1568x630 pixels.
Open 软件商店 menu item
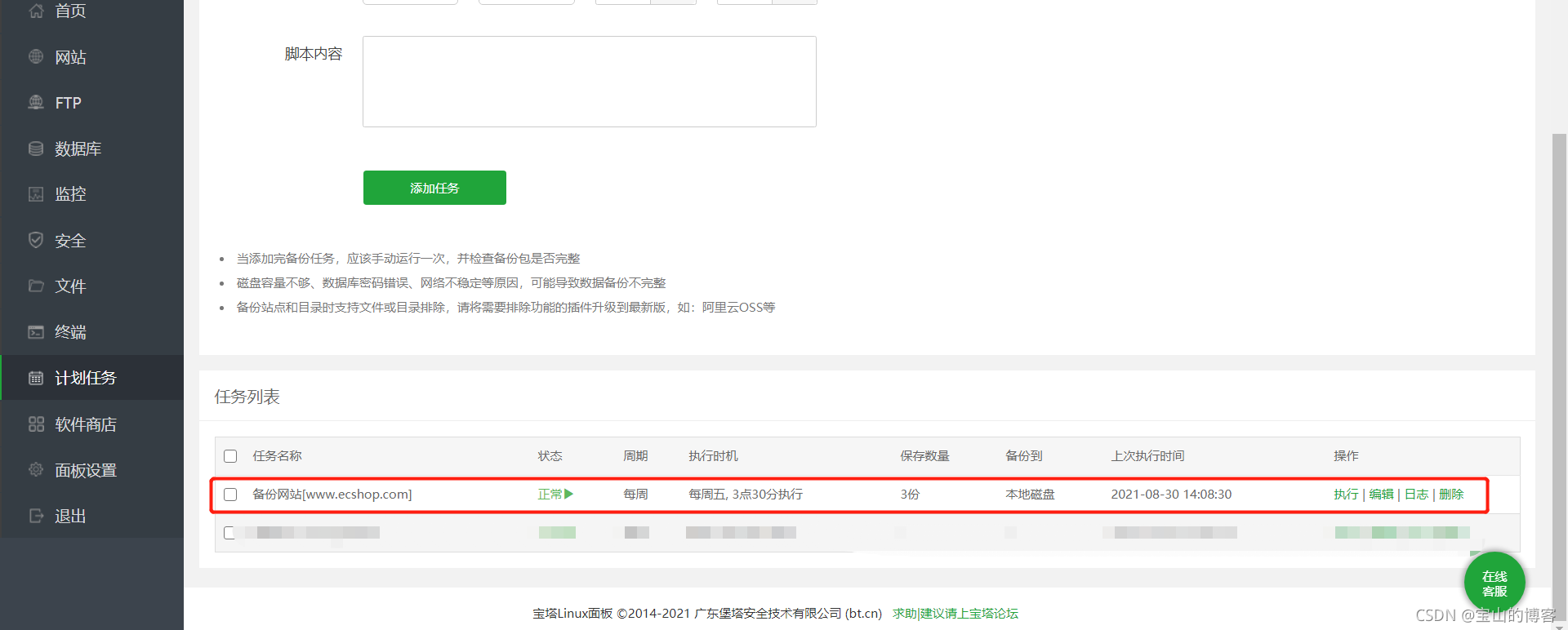85,424
